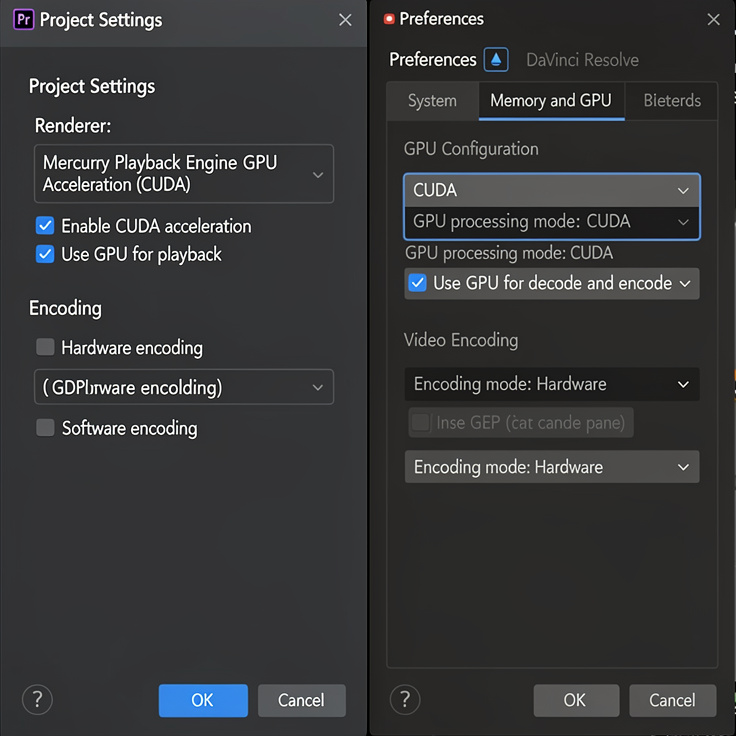
Task: Tick the Software encoding checkbox
Action: (x=45, y=428)
